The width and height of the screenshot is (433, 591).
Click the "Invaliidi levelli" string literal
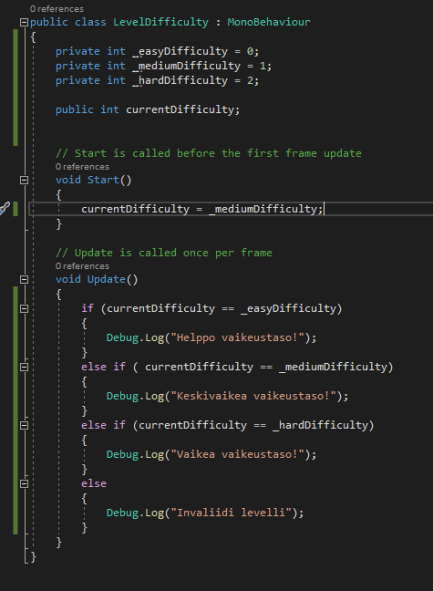click(x=231, y=513)
